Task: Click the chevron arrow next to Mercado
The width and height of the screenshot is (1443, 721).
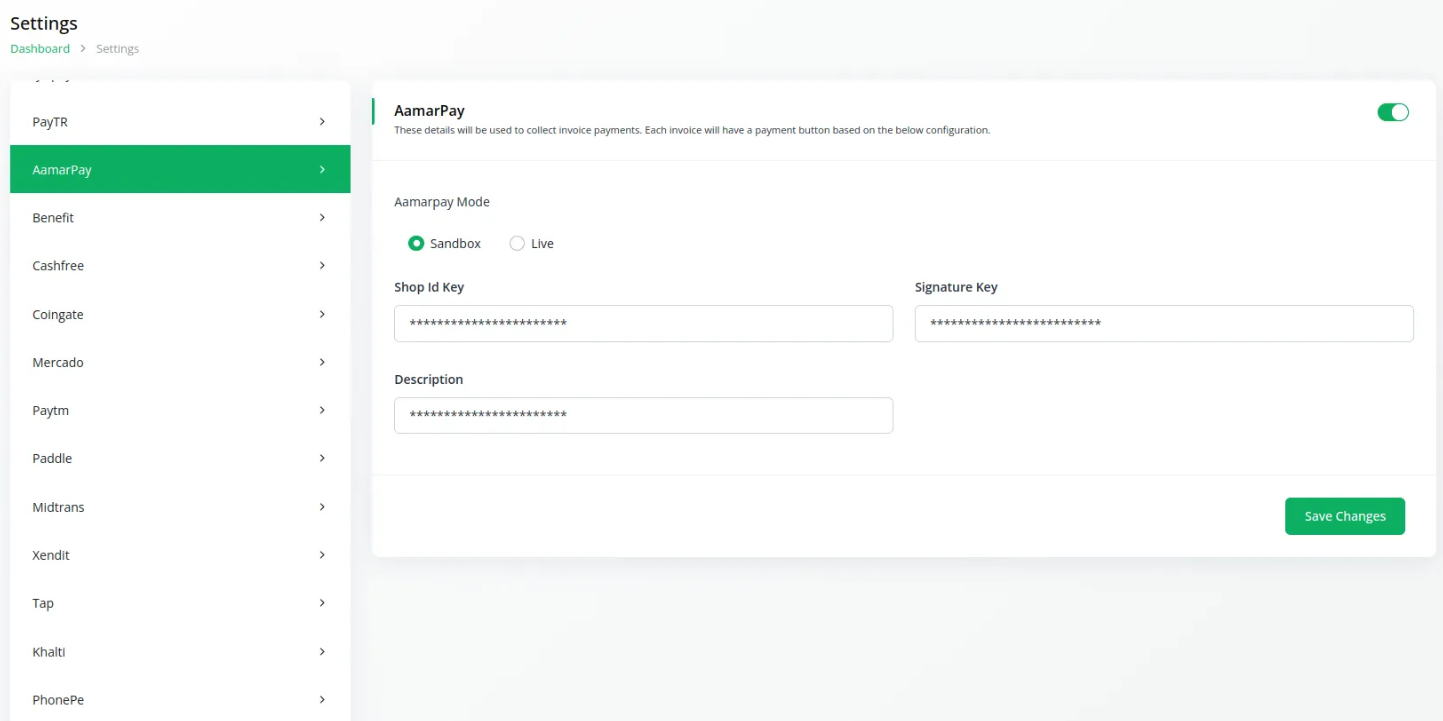Action: click(x=322, y=362)
